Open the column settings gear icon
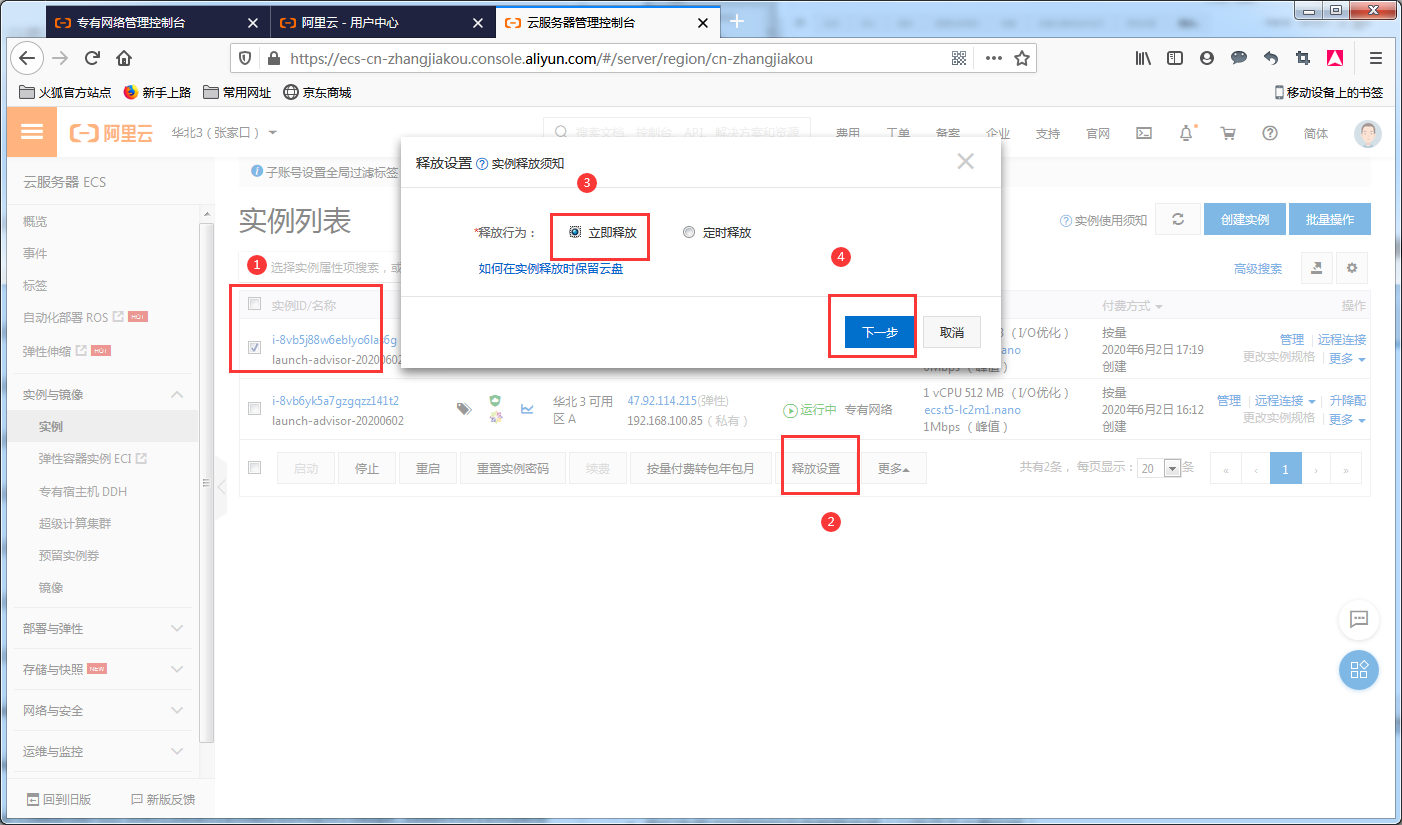 (x=1352, y=268)
